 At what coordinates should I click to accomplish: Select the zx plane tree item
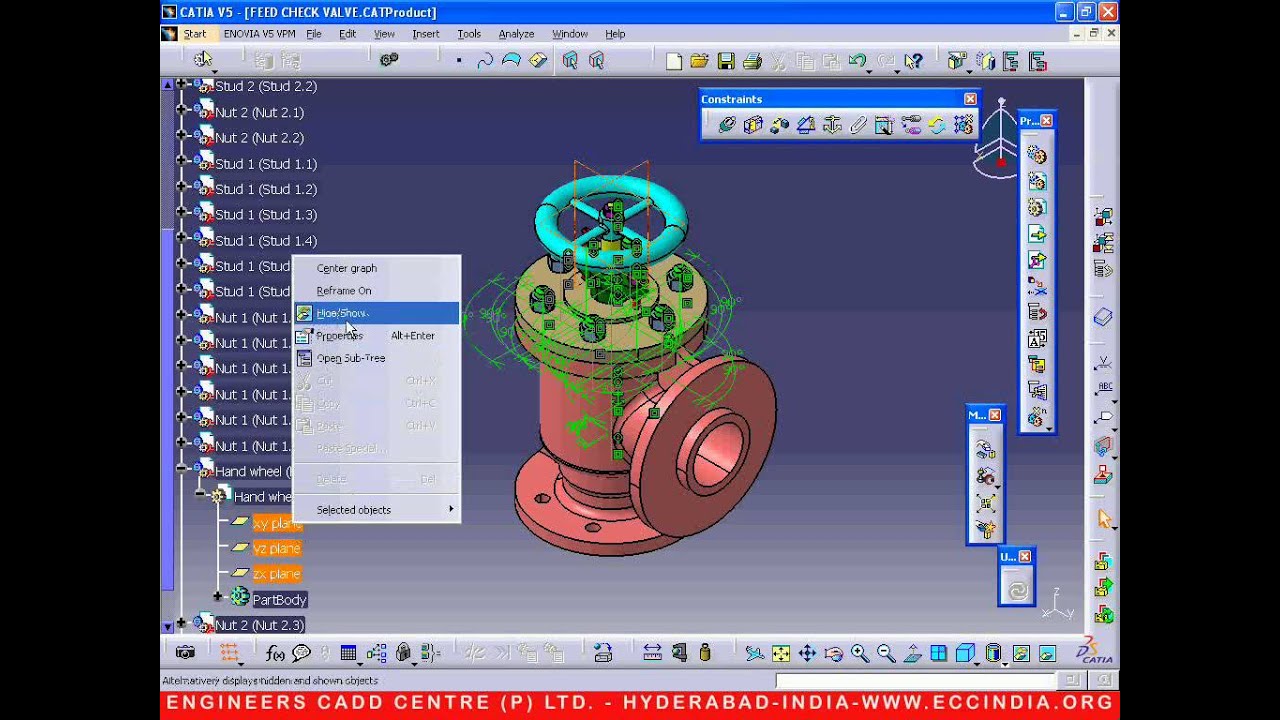click(x=277, y=574)
